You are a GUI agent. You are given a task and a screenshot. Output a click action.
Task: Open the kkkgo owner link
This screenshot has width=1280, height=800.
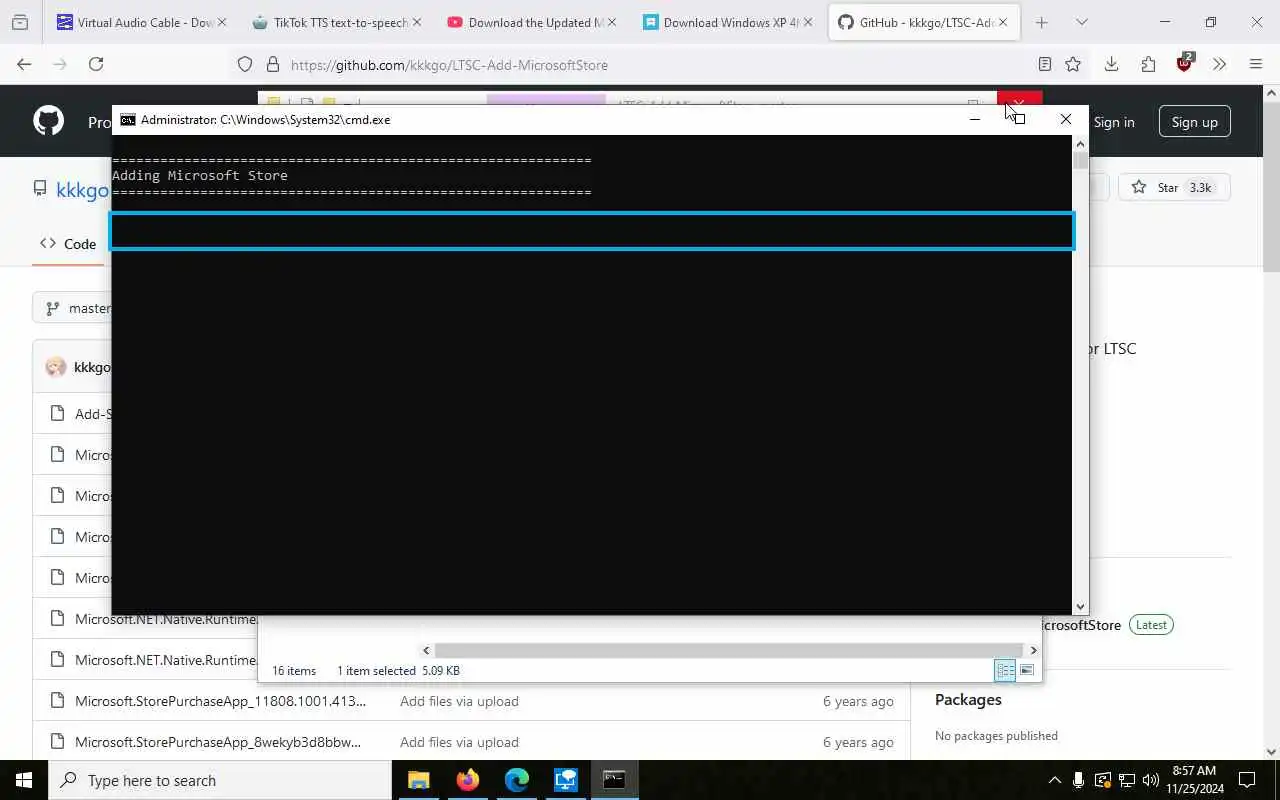tap(82, 189)
